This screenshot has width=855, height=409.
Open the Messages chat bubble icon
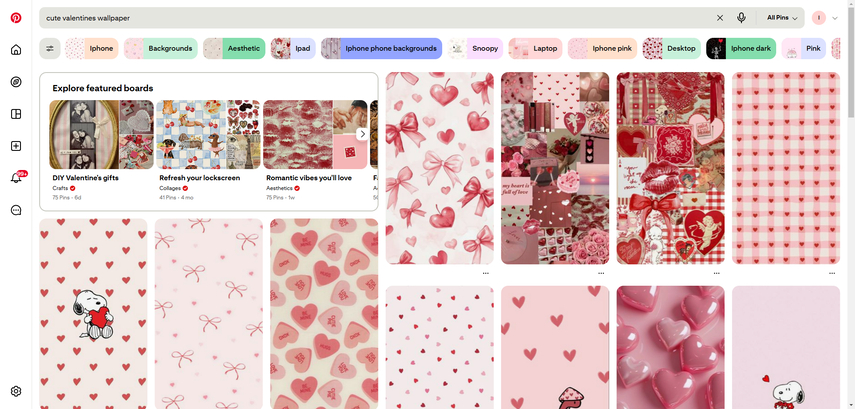pyautogui.click(x=16, y=210)
